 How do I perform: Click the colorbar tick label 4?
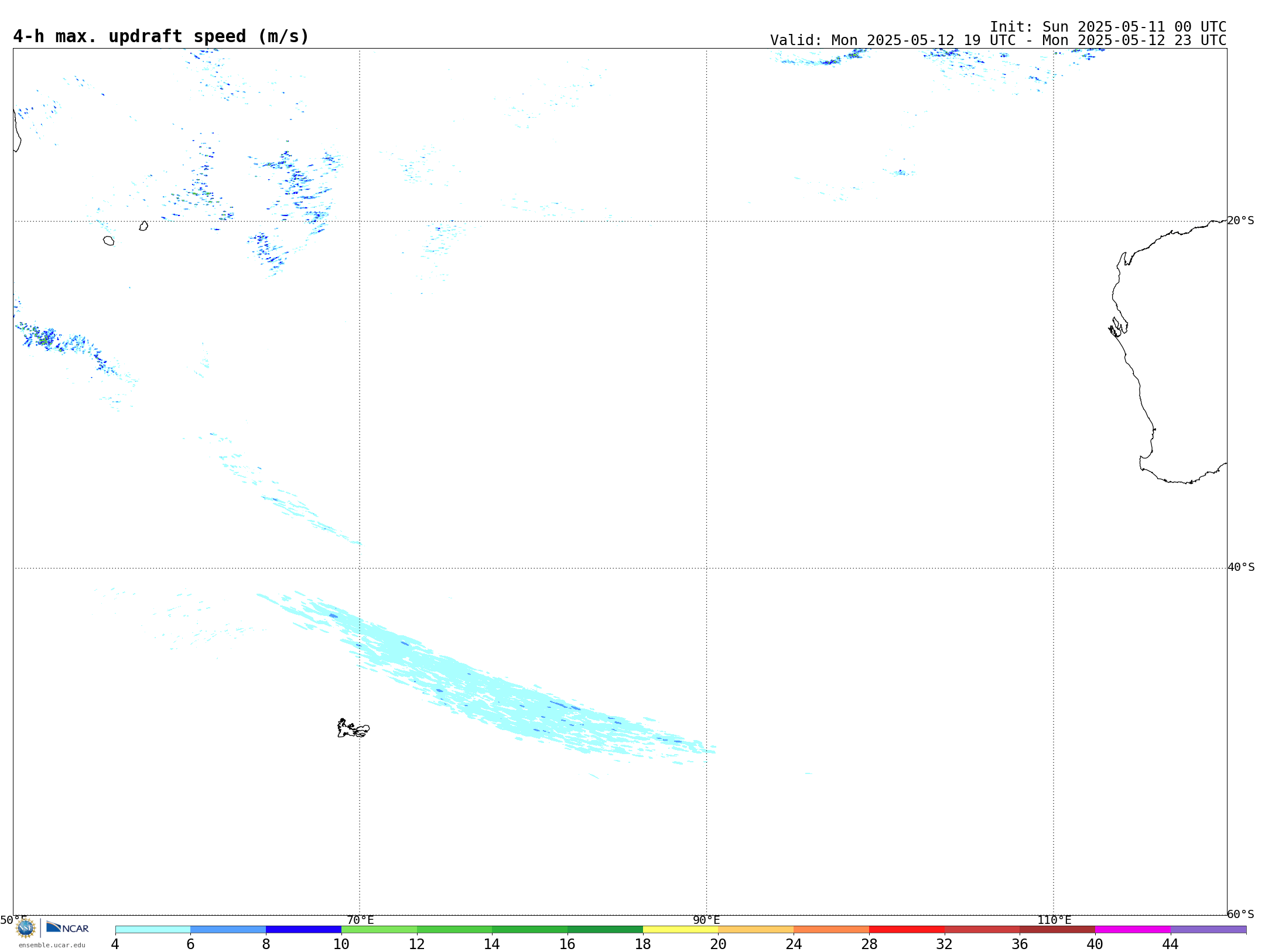pyautogui.click(x=115, y=944)
